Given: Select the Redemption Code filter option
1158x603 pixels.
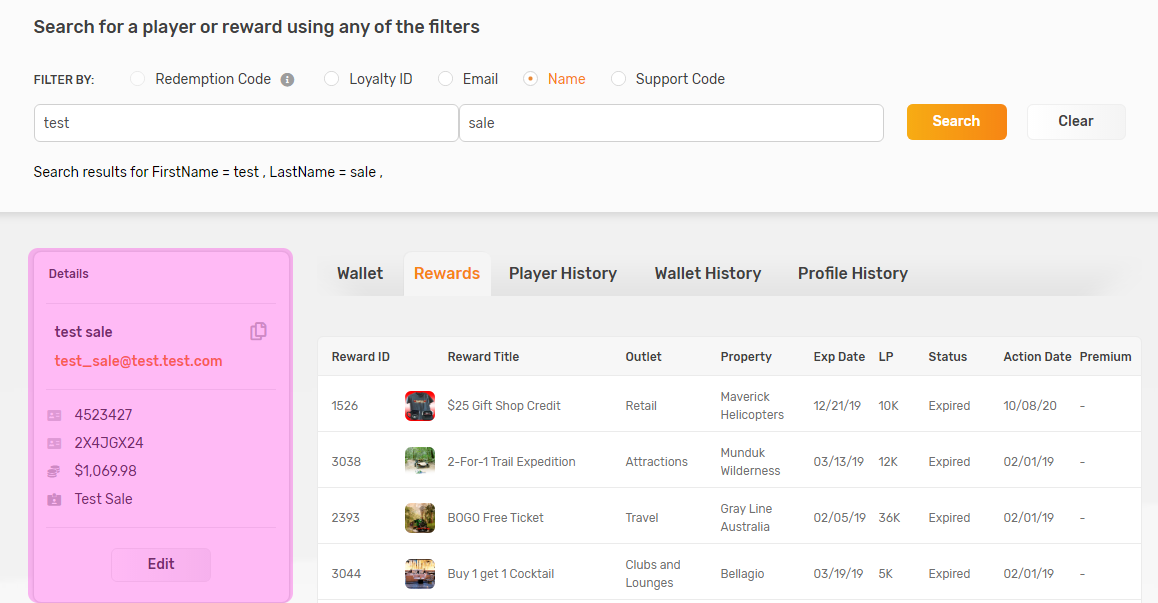Looking at the screenshot, I should tap(138, 79).
